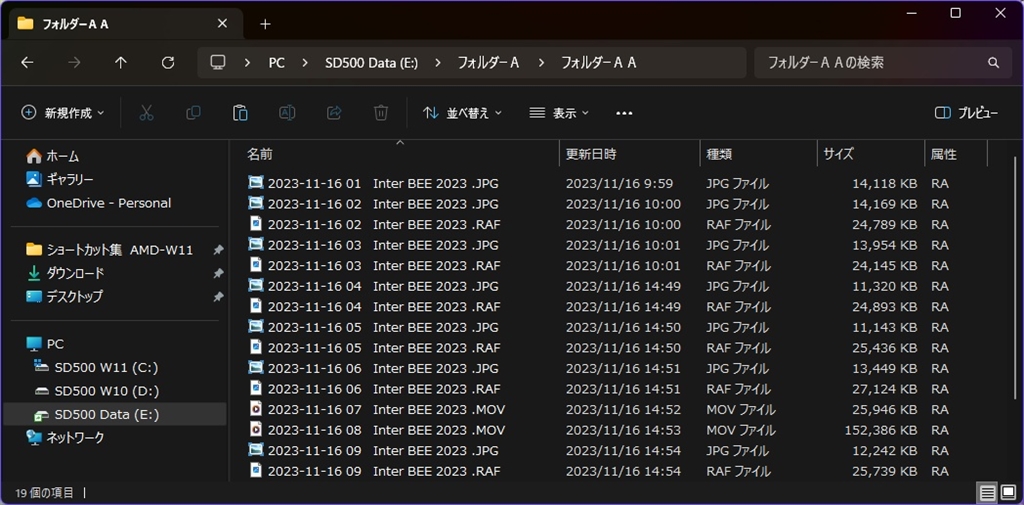This screenshot has width=1024, height=505.
Task: Expand chevron after SD500 Data (E:) breadcrumb
Action: (x=437, y=63)
